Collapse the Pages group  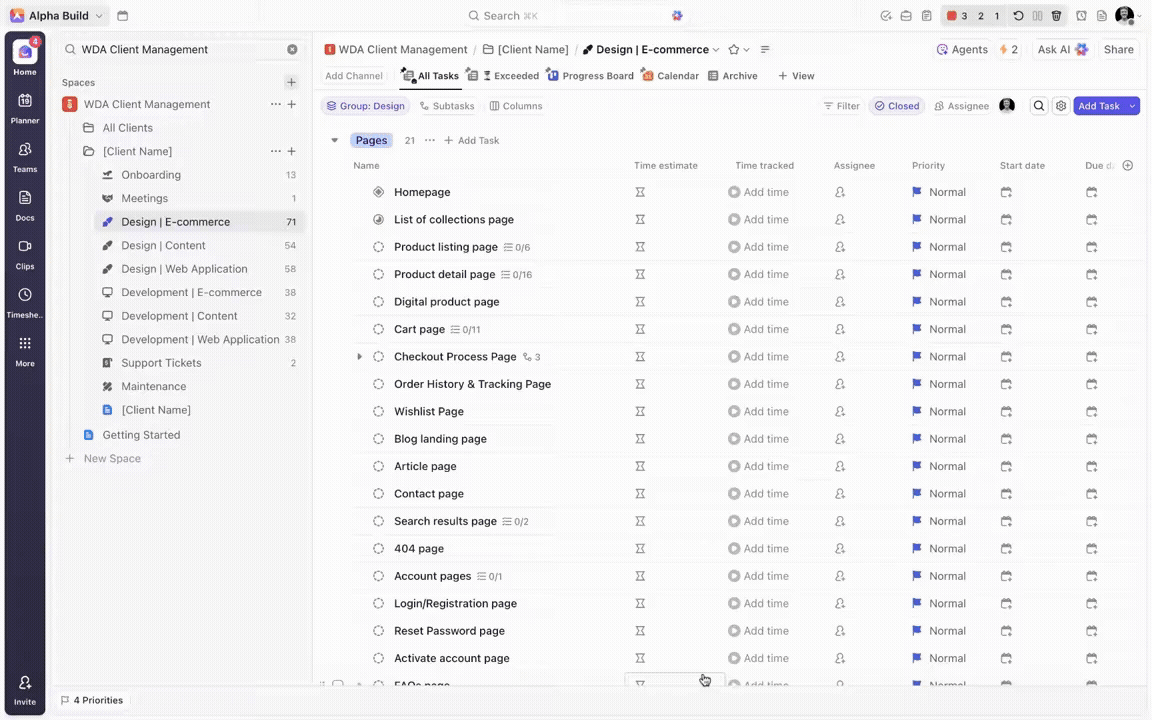click(335, 141)
